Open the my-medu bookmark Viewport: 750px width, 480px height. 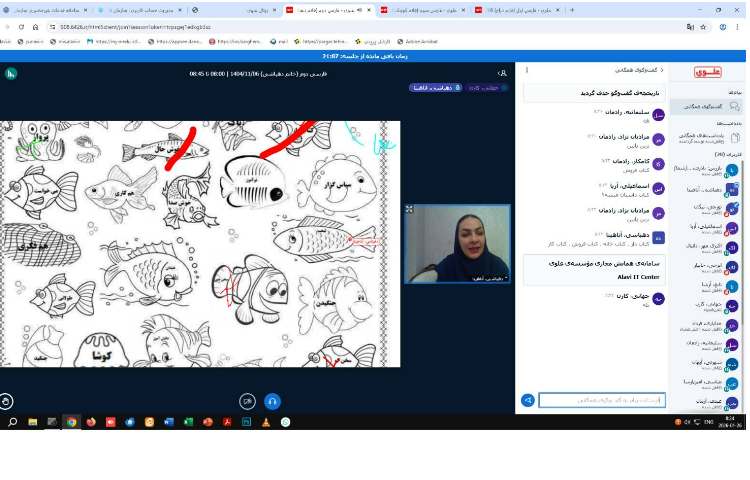click(x=114, y=42)
